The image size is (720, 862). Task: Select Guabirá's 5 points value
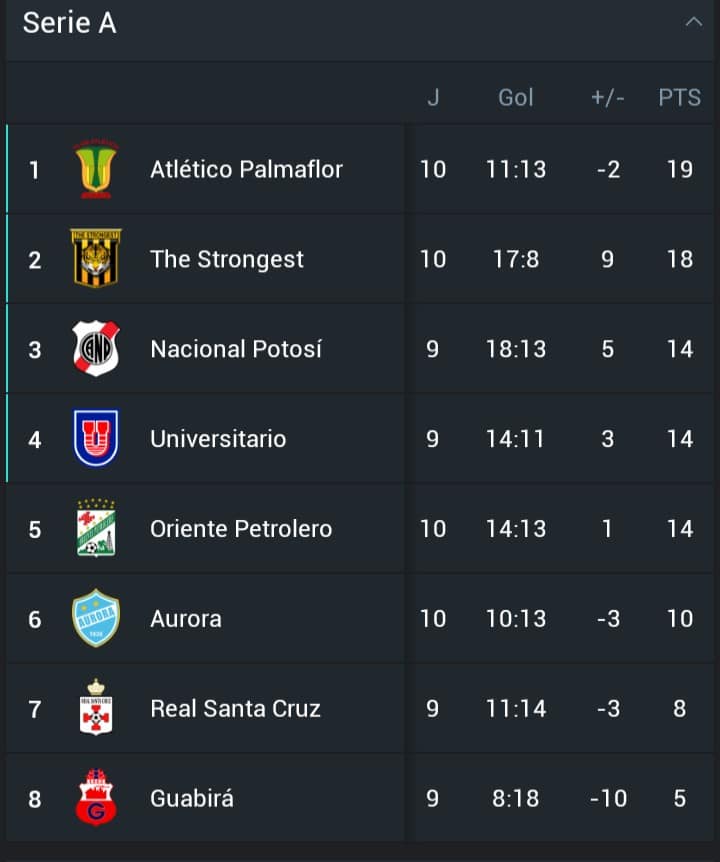click(x=680, y=799)
